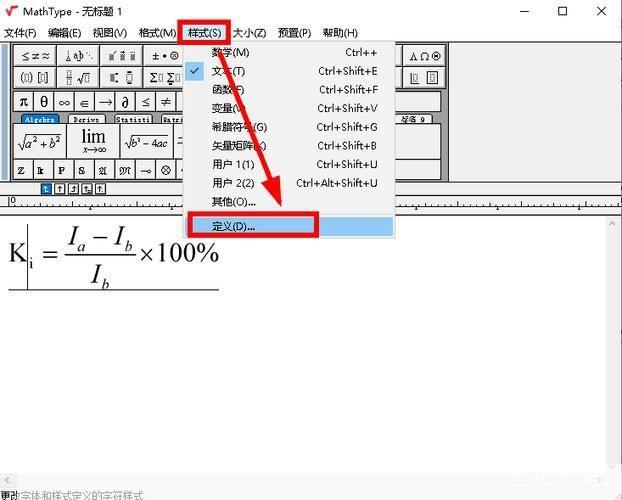
Task: Insert the square root of a²+b² expression
Action: coord(40,141)
